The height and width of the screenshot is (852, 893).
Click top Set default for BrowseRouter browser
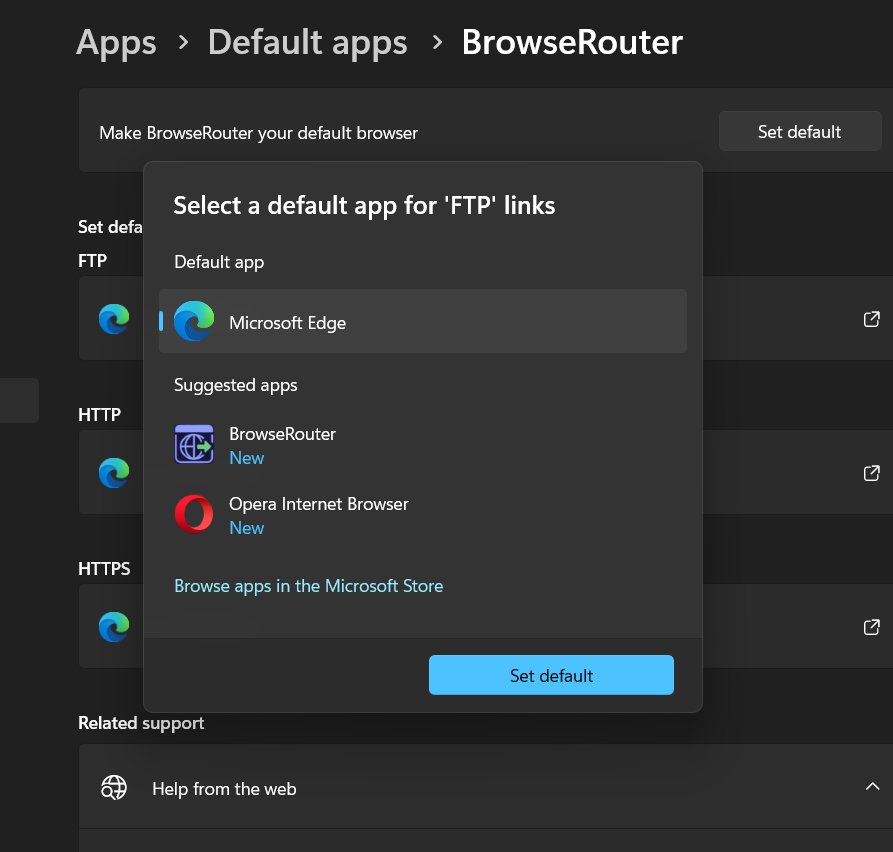tap(800, 132)
